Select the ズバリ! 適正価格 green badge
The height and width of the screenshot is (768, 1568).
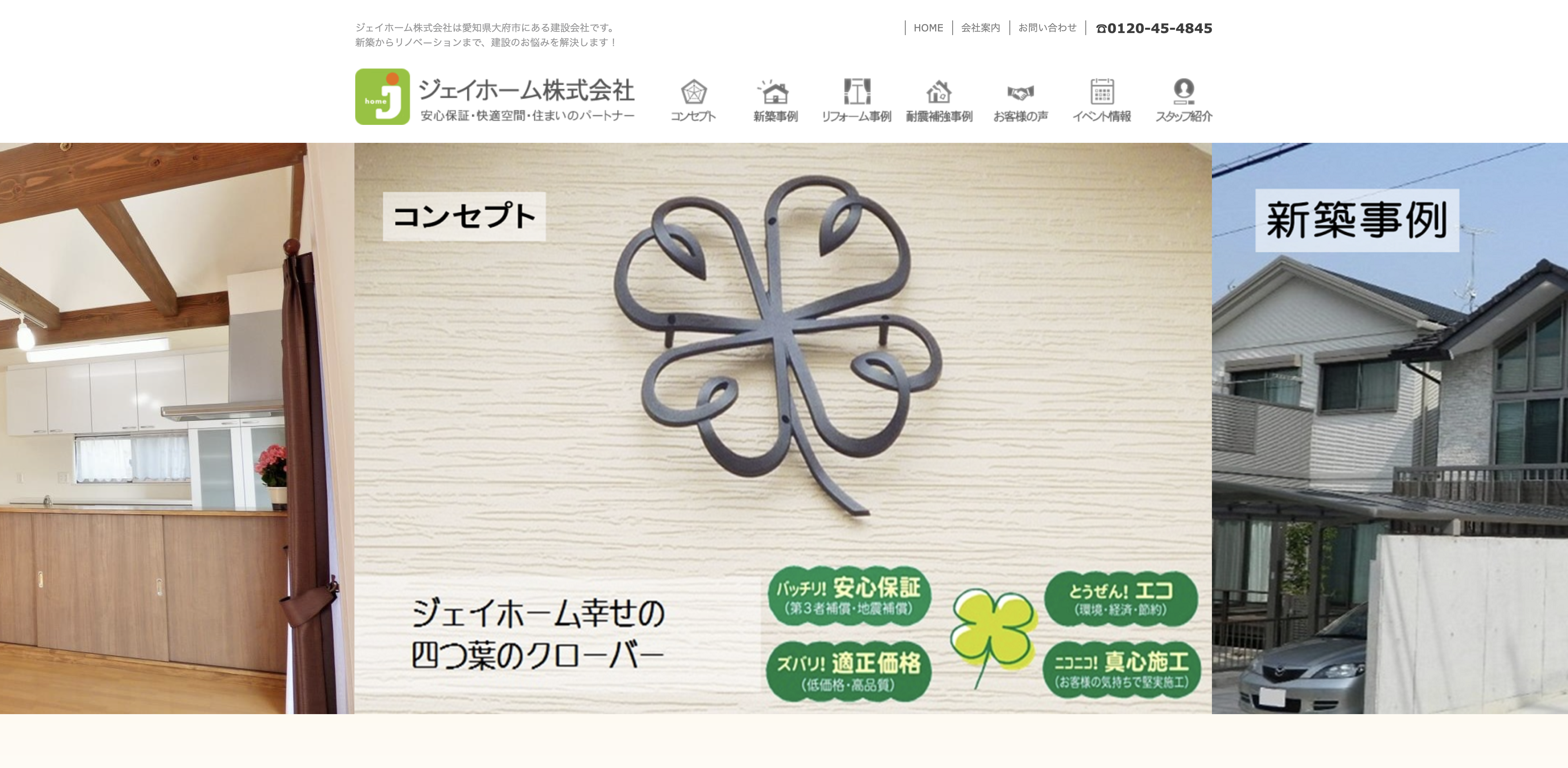[x=849, y=671]
